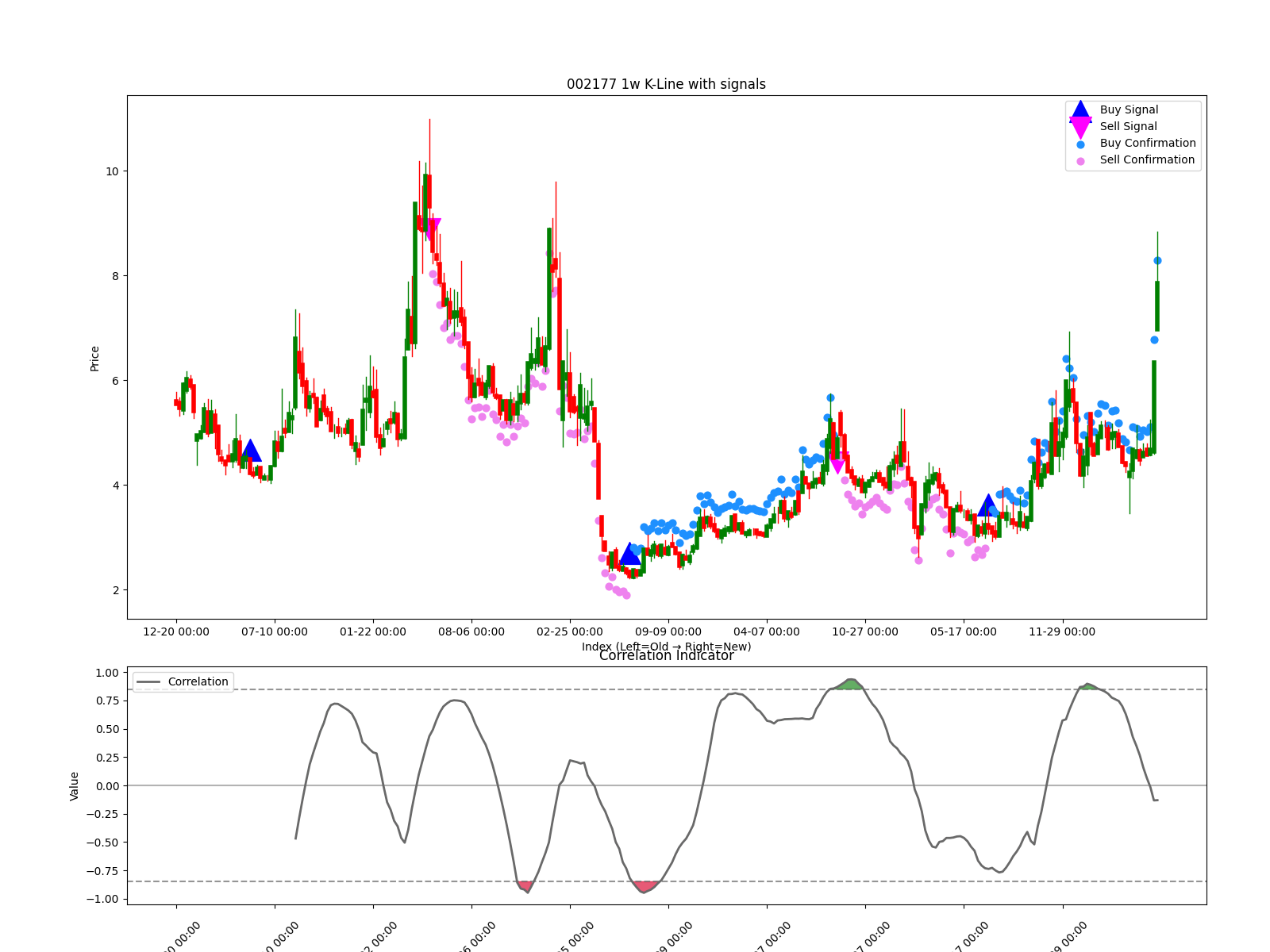Click the '01-22 00:00' x-axis tick label
1270x952 pixels.
(373, 631)
